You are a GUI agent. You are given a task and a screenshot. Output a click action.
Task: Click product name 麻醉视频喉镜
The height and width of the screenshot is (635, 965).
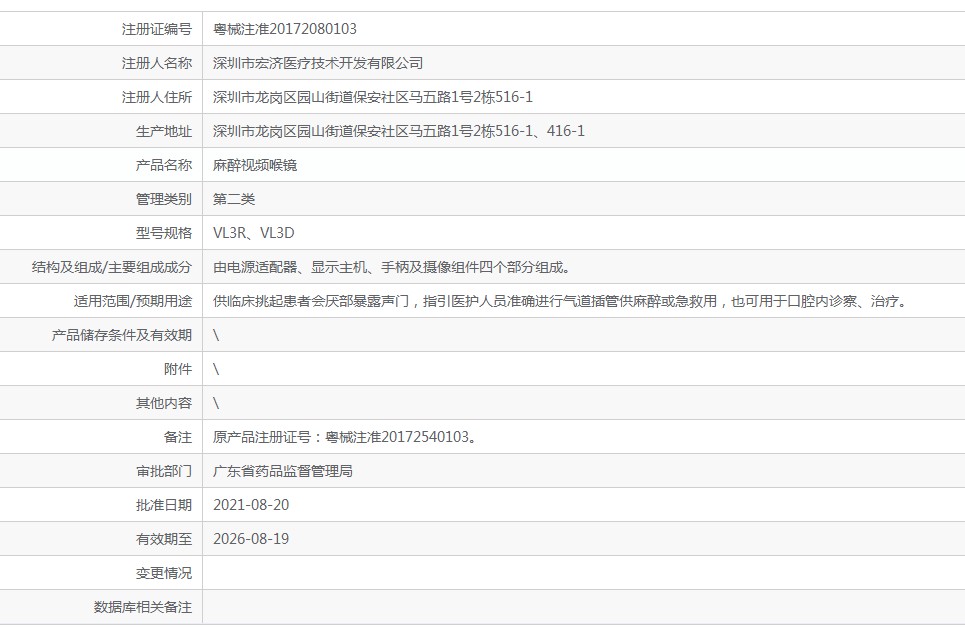pyautogui.click(x=255, y=165)
